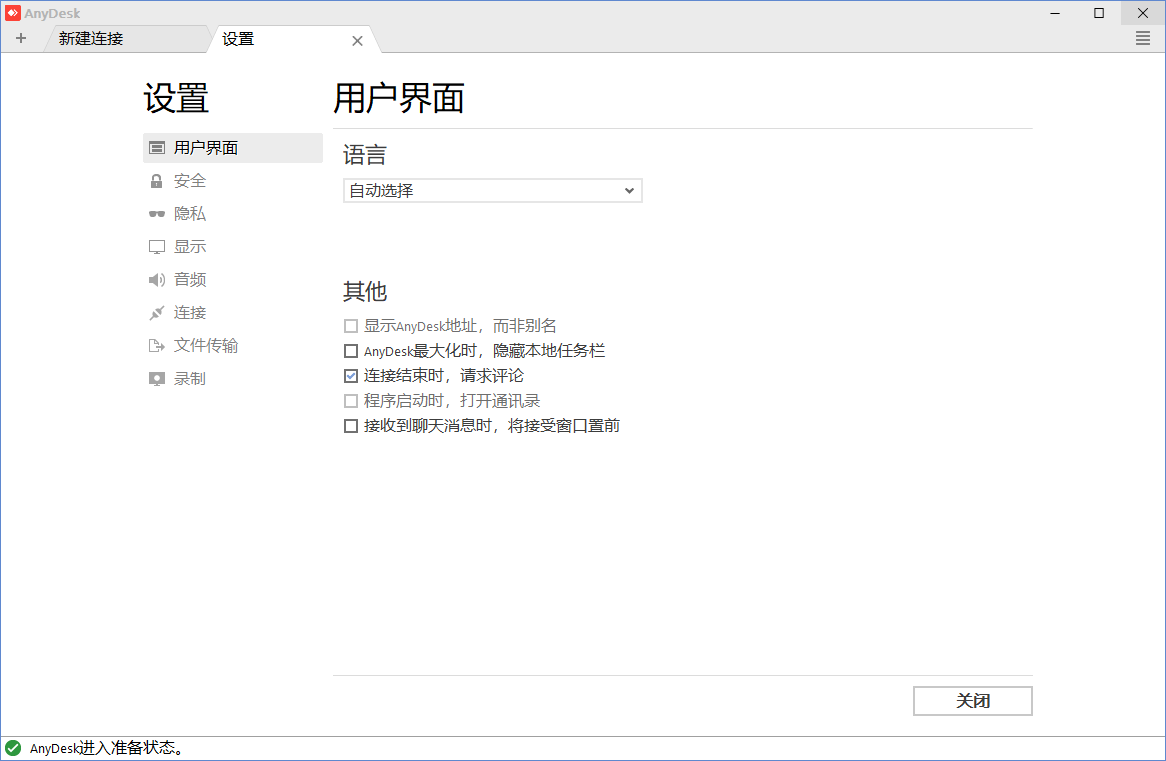Click the file transfer icon beside 文件传输
The image size is (1166, 761).
pos(157,346)
